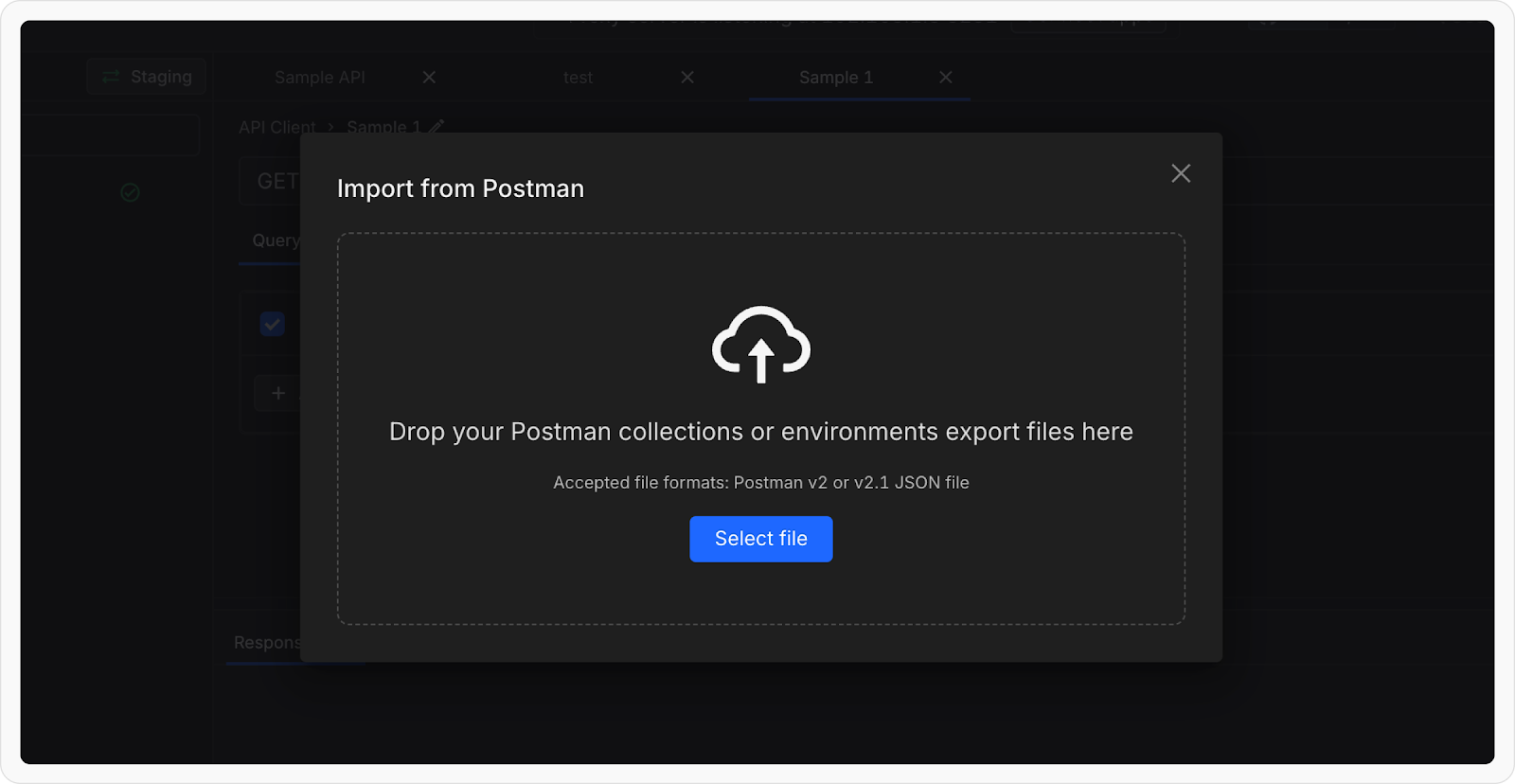Screen dimensions: 1515x784
Task: Close the Sample 1 tab
Action: click(945, 78)
